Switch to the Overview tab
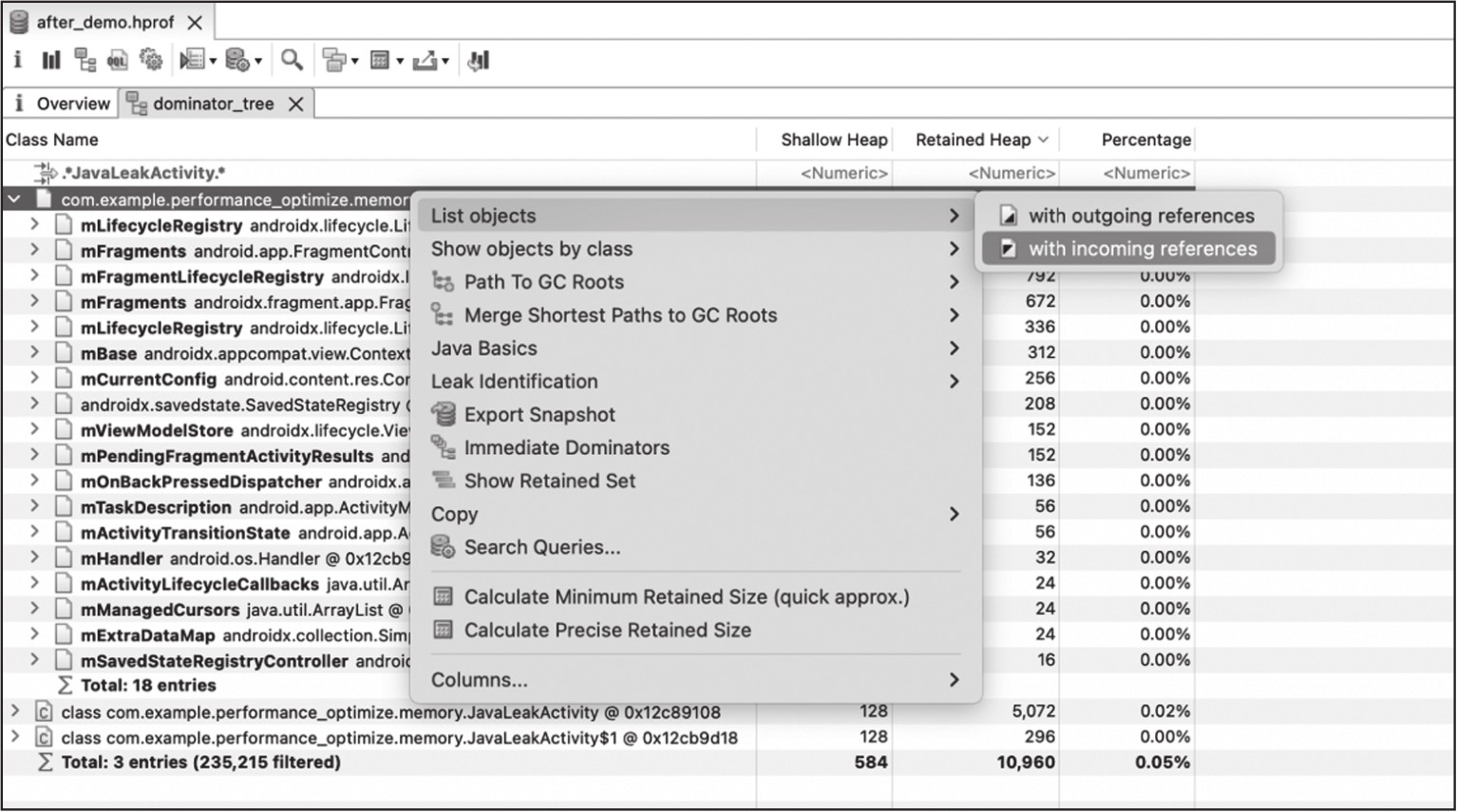This screenshot has width=1457, height=812. pyautogui.click(x=62, y=104)
